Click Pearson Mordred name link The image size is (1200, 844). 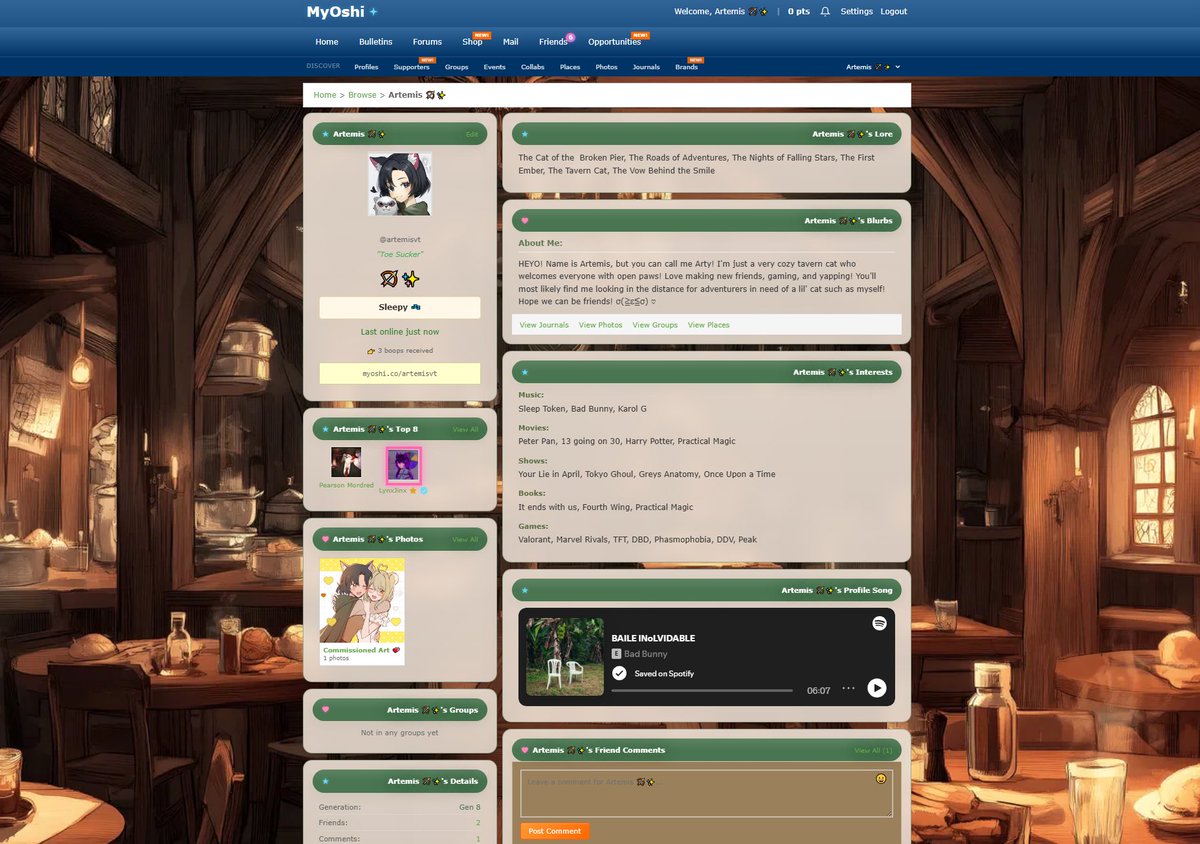pos(346,485)
